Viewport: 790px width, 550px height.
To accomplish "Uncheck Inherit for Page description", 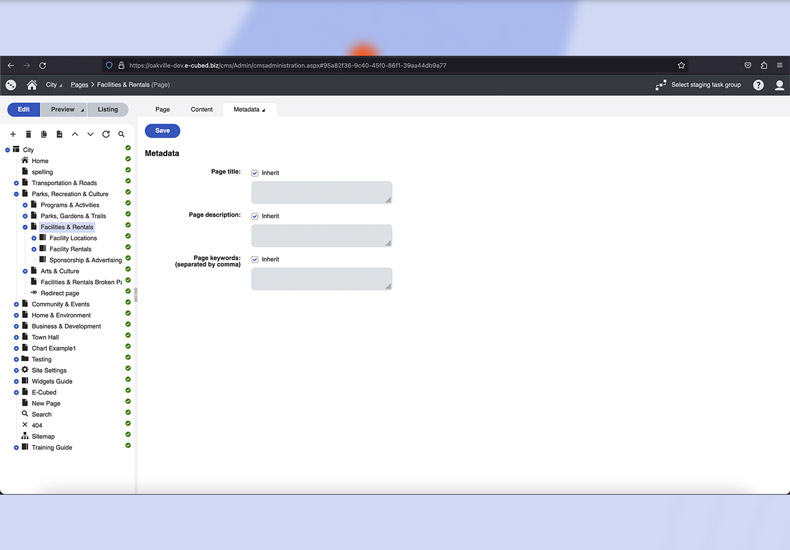I will tap(255, 216).
